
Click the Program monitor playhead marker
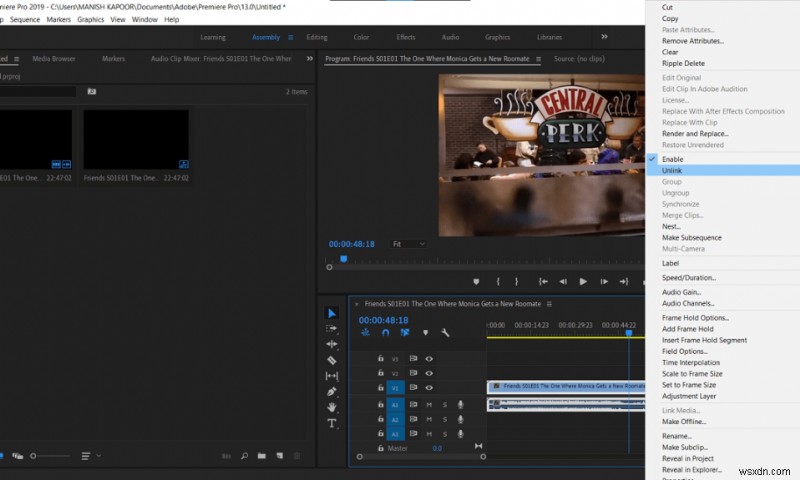(x=342, y=259)
